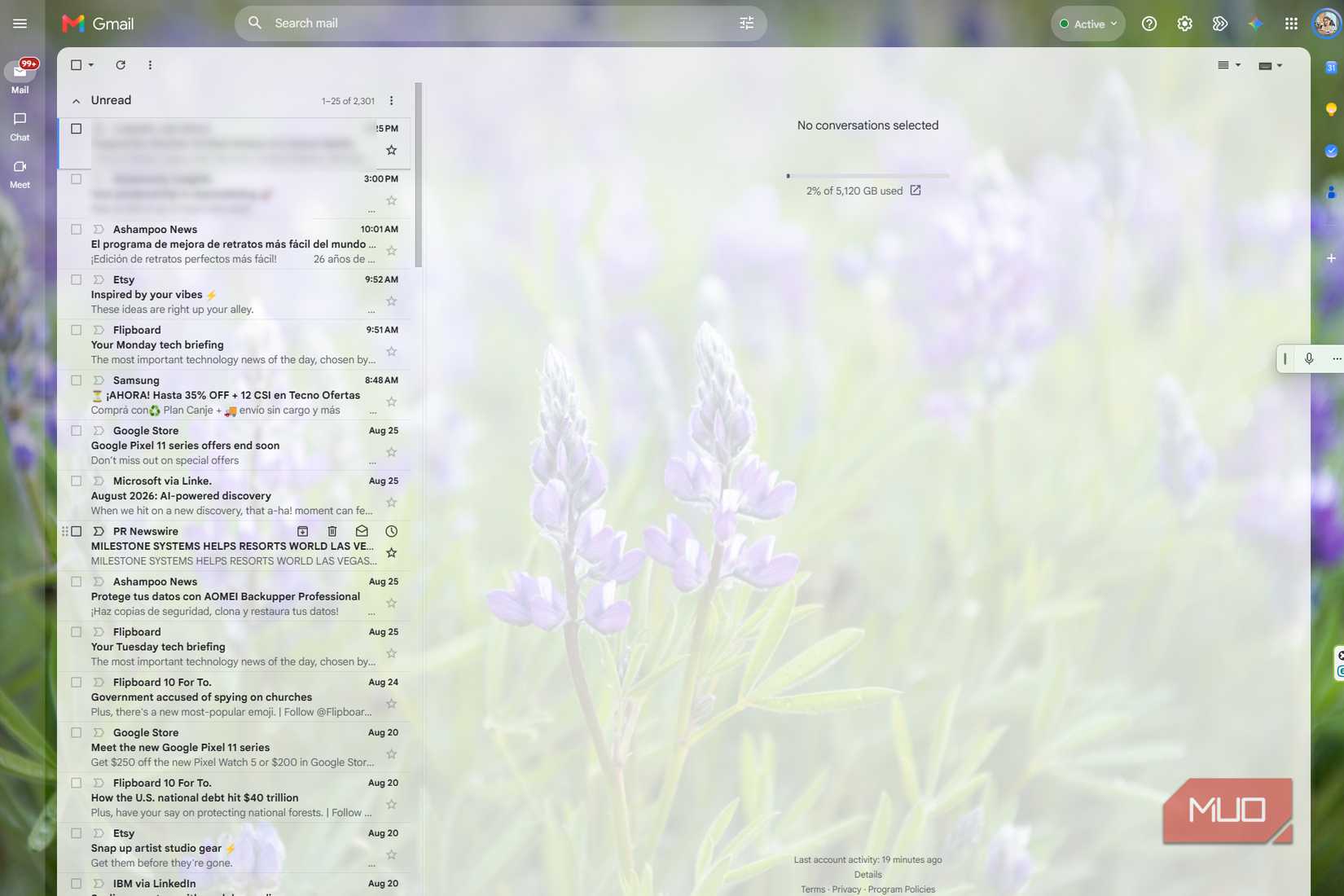1344x896 pixels.
Task: Open the Terms link
Action: pyautogui.click(x=812, y=889)
